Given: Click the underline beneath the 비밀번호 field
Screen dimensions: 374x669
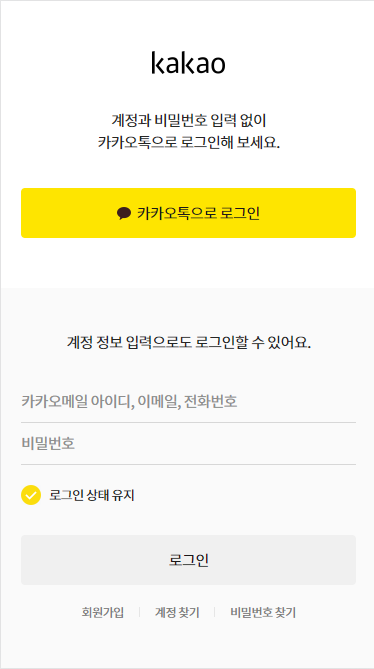Looking at the screenshot, I should coord(188,464).
